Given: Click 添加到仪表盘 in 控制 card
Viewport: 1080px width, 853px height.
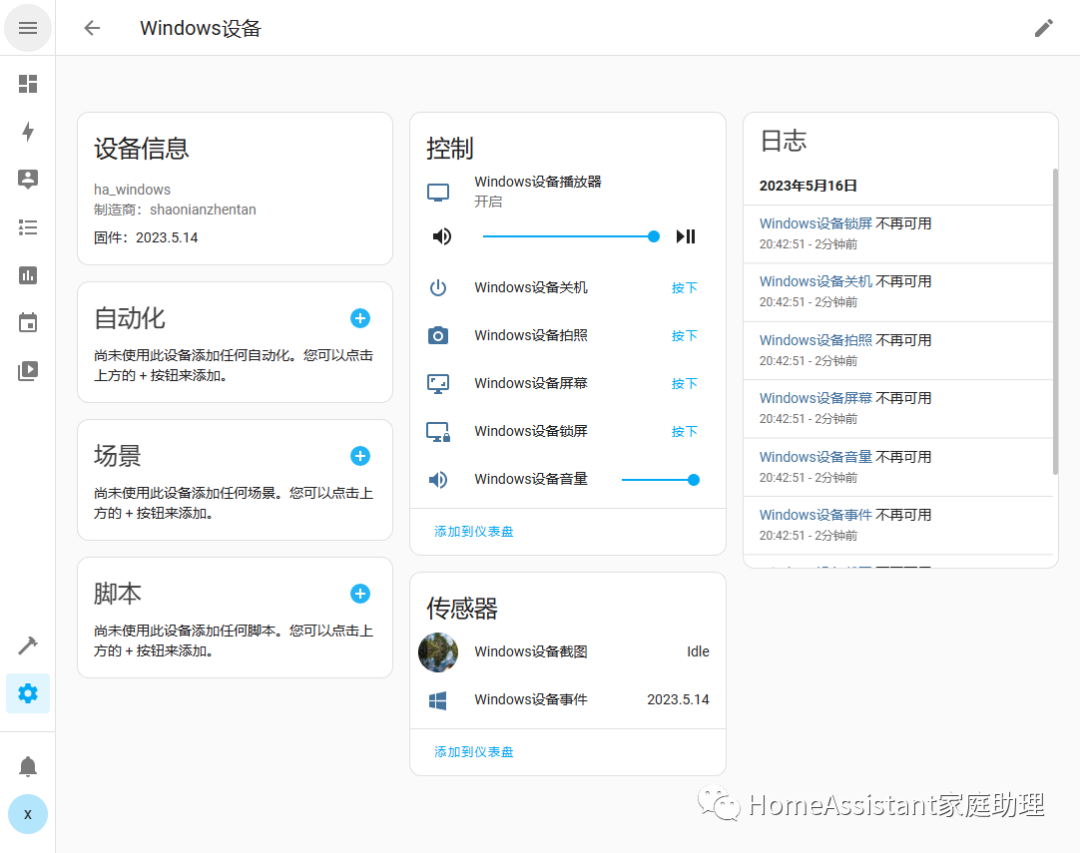Looking at the screenshot, I should click(474, 531).
